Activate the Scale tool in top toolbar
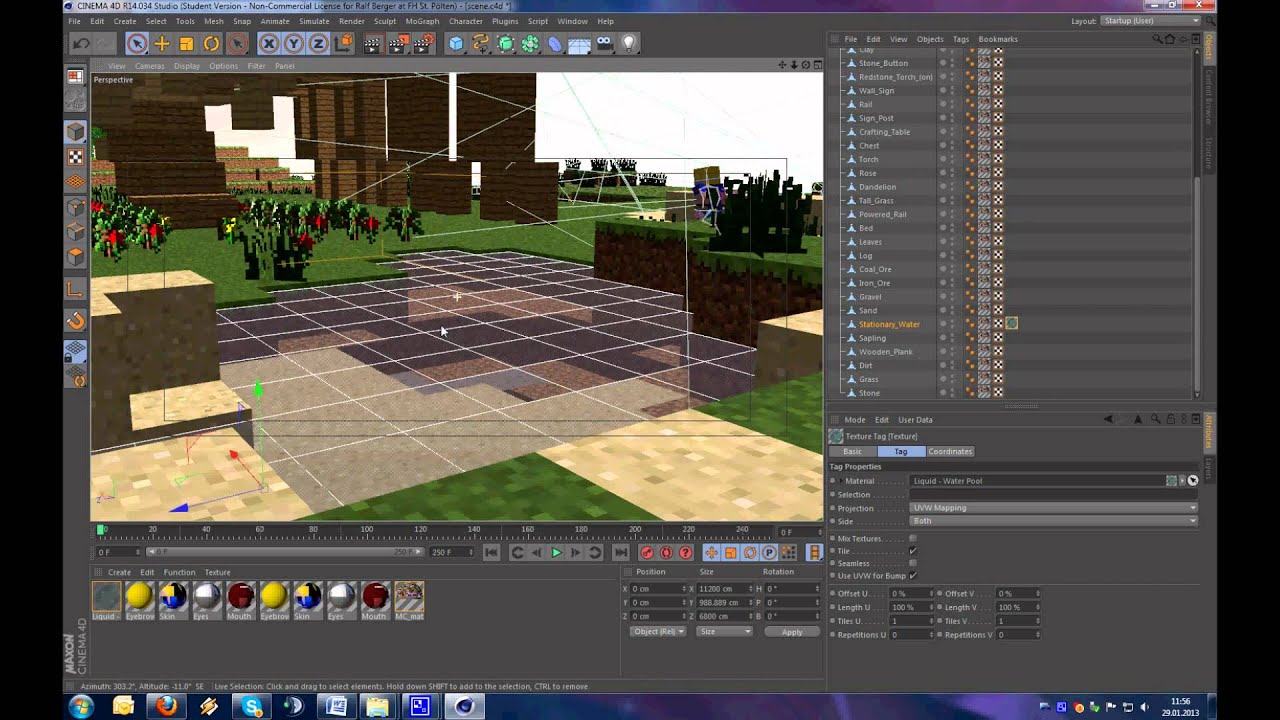The width and height of the screenshot is (1280, 720). click(187, 43)
